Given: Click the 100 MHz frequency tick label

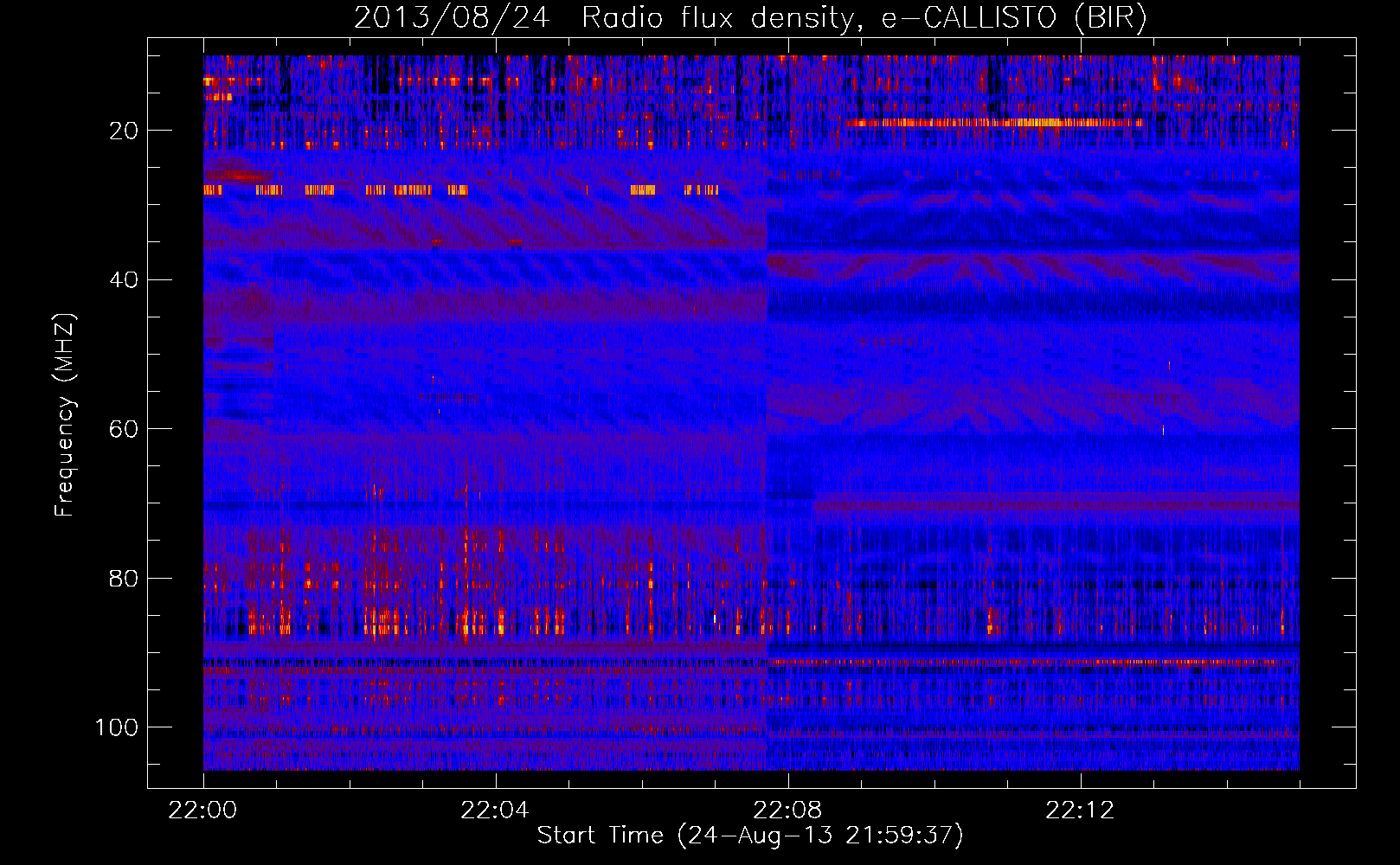Looking at the screenshot, I should coord(117,727).
